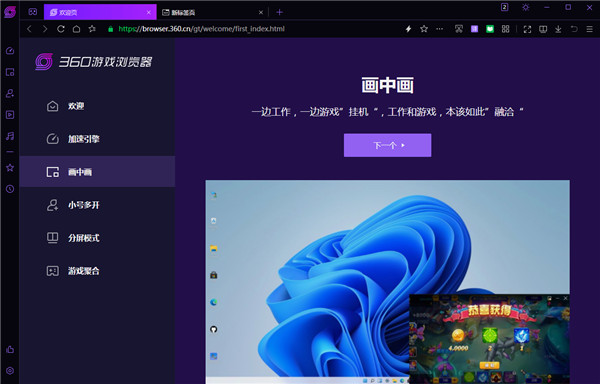Viewport: 600px width, 384px height.
Task: Open the history clock icon in sidebar
Action: tap(10, 189)
